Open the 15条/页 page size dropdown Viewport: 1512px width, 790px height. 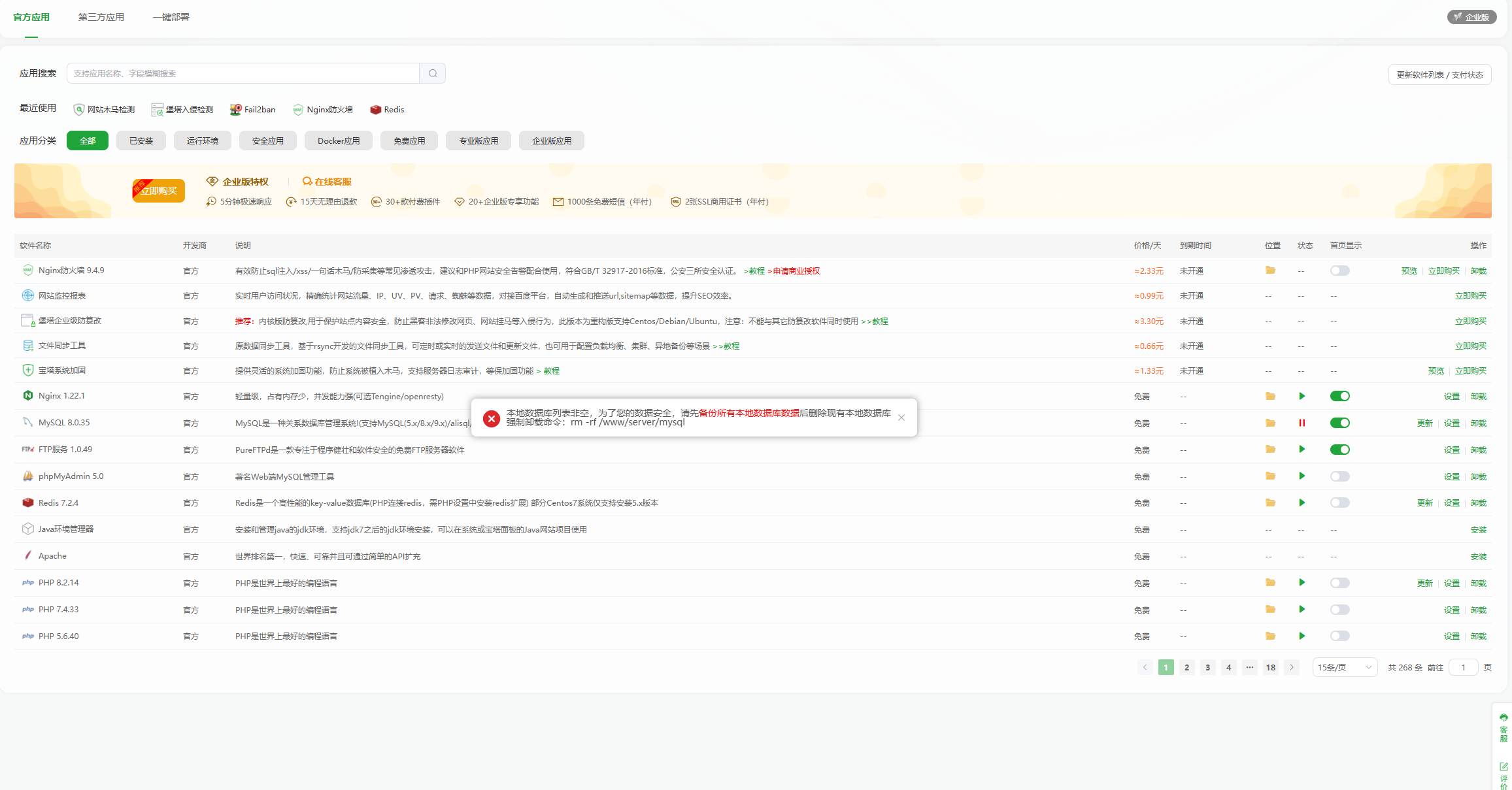click(1345, 667)
